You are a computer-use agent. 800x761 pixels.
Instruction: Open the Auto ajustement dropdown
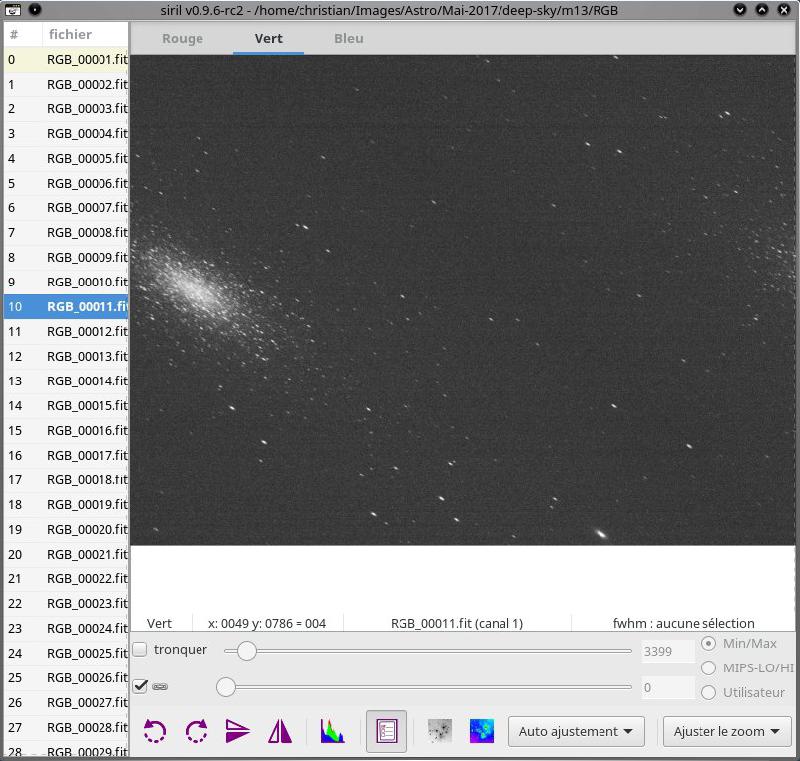point(576,731)
